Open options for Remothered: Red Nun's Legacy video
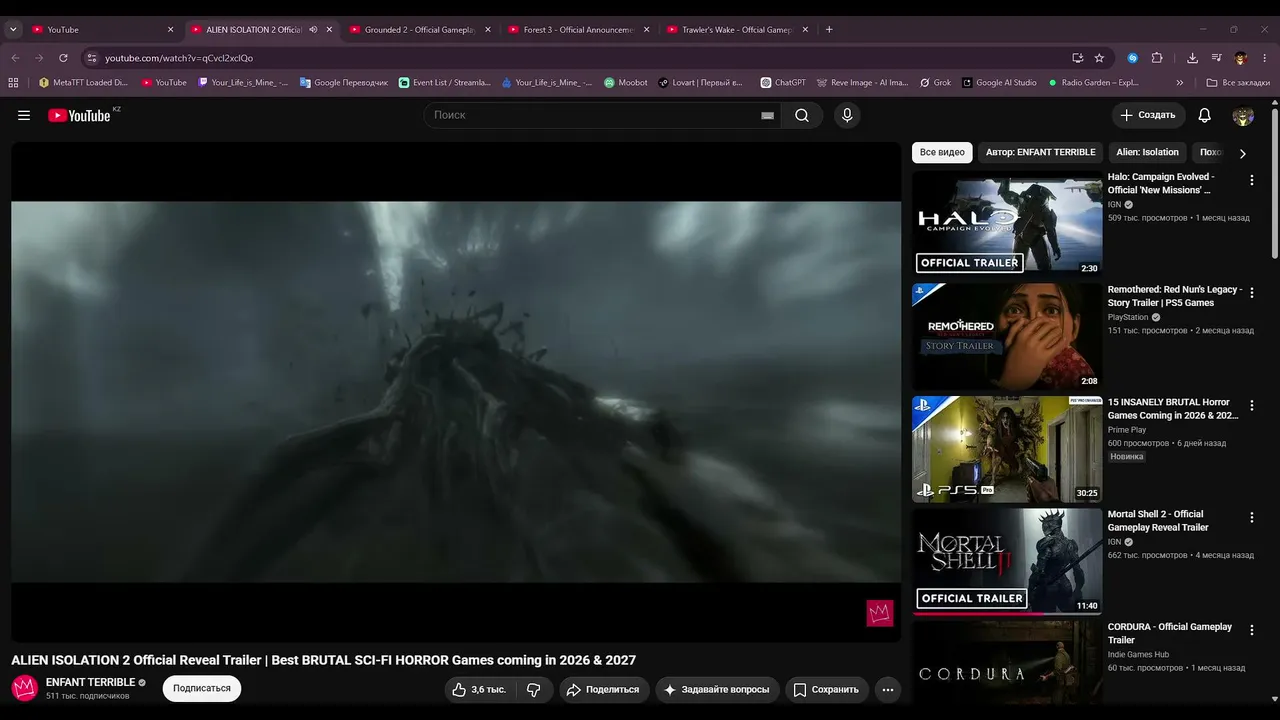The image size is (1280, 720). coord(1251,293)
